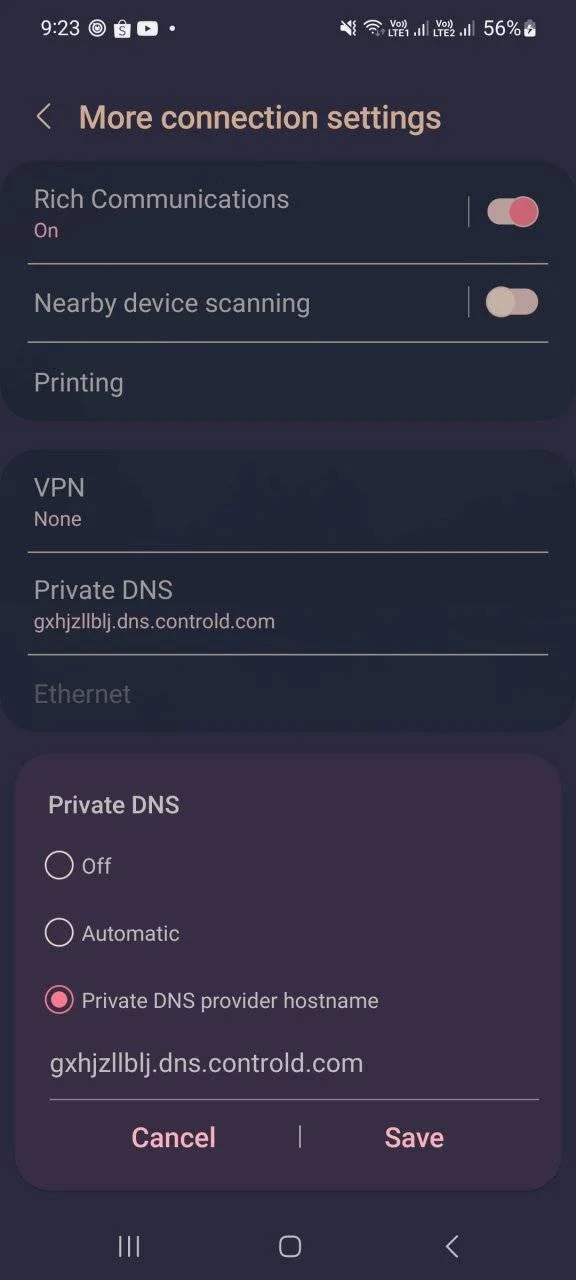Cancel the Private DNS dialog
576x1280 pixels.
click(173, 1137)
